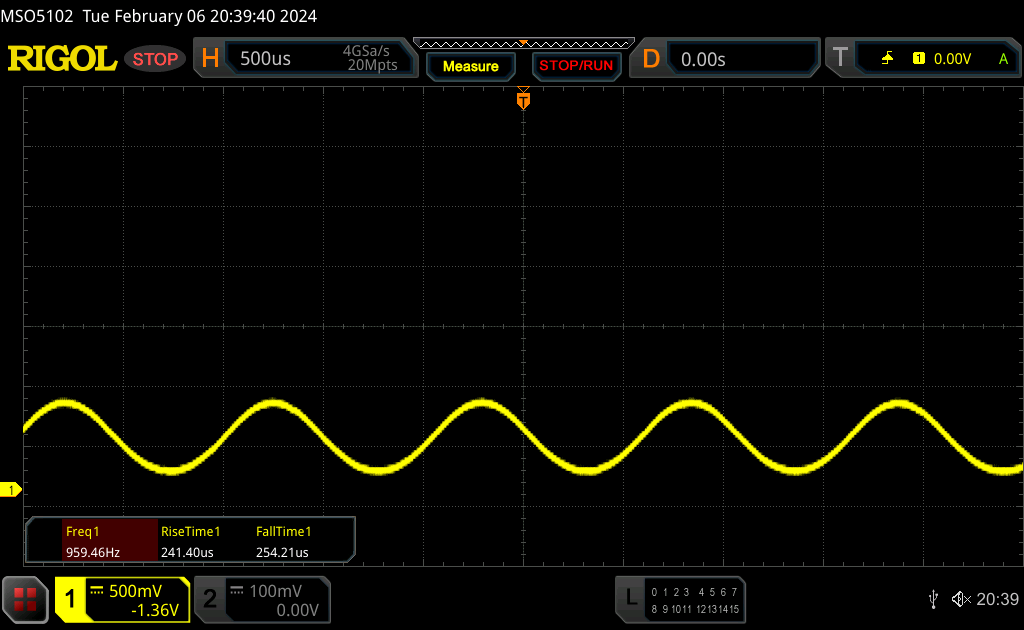Open the delay D icon
This screenshot has height=630, width=1024.
coord(651,59)
